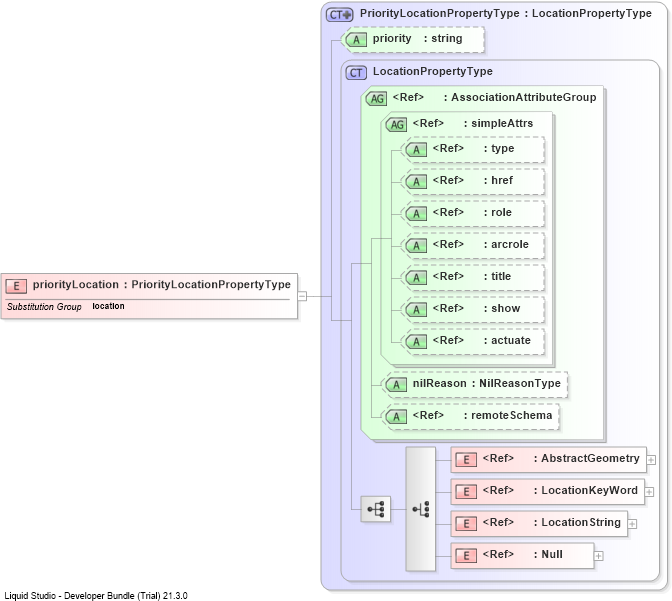672x601 pixels.
Task: Click the E icon of LocationString
Action: point(466,524)
